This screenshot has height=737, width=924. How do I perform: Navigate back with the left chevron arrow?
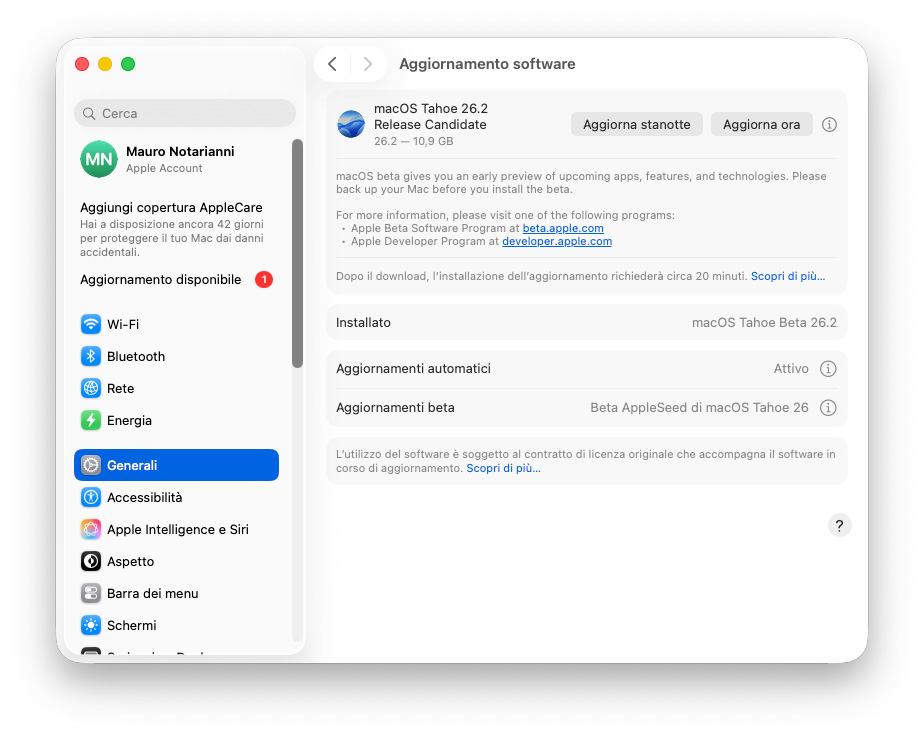click(x=332, y=63)
